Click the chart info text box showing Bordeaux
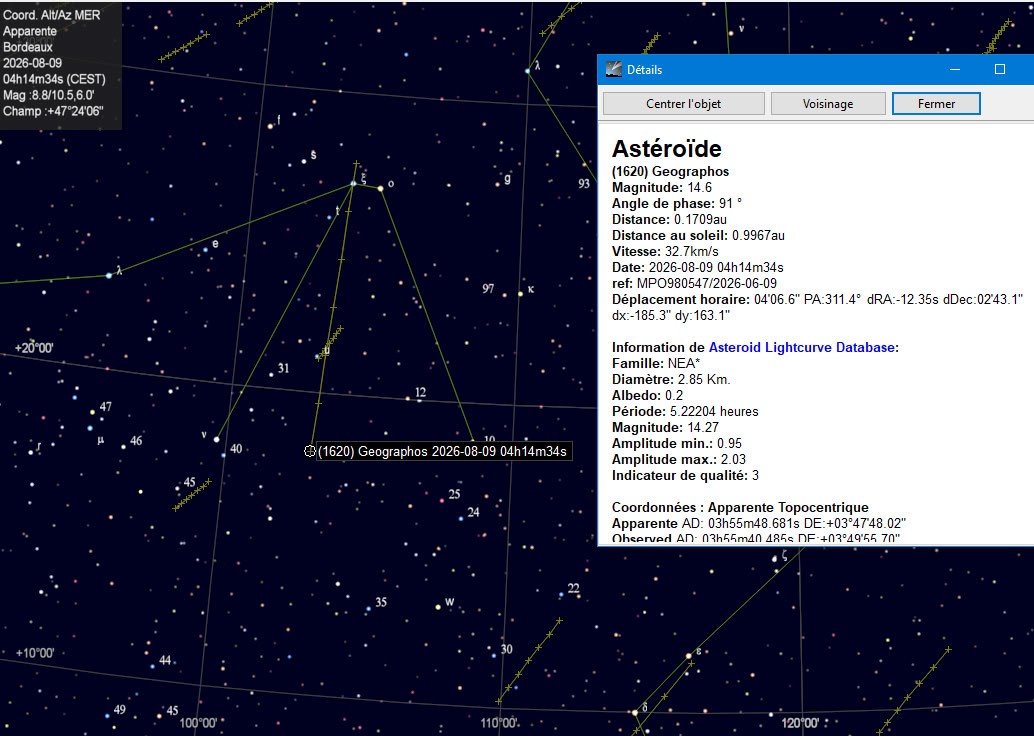Screen dimensions: 1034x736 point(61,63)
